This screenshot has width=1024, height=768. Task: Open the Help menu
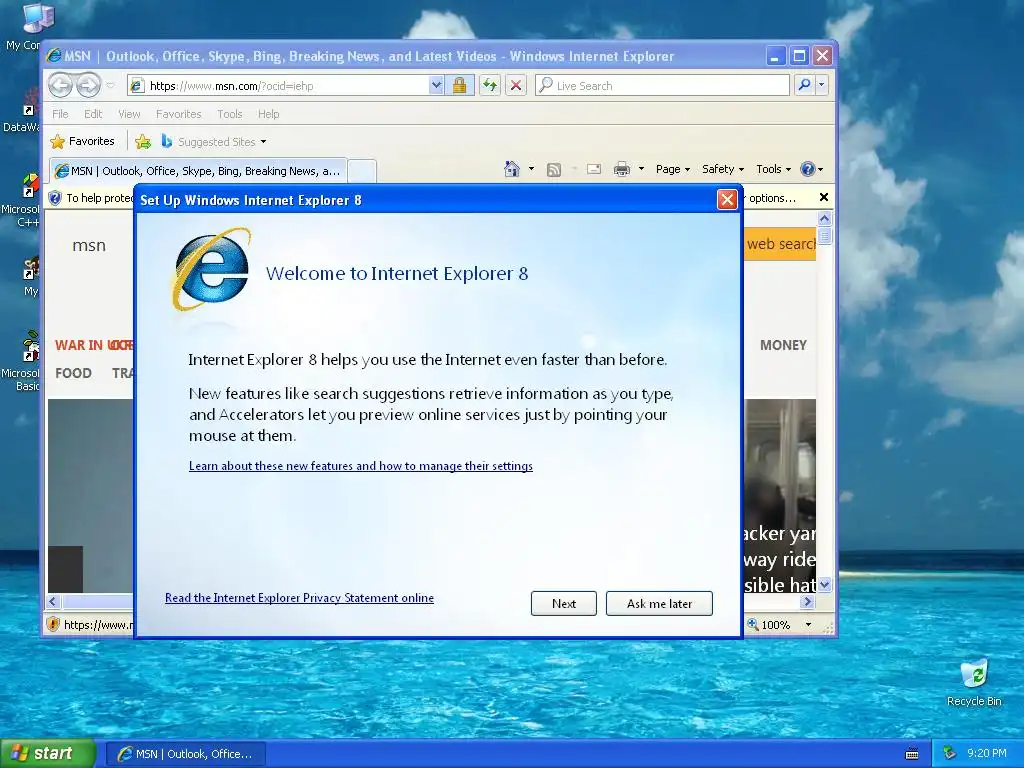point(268,114)
